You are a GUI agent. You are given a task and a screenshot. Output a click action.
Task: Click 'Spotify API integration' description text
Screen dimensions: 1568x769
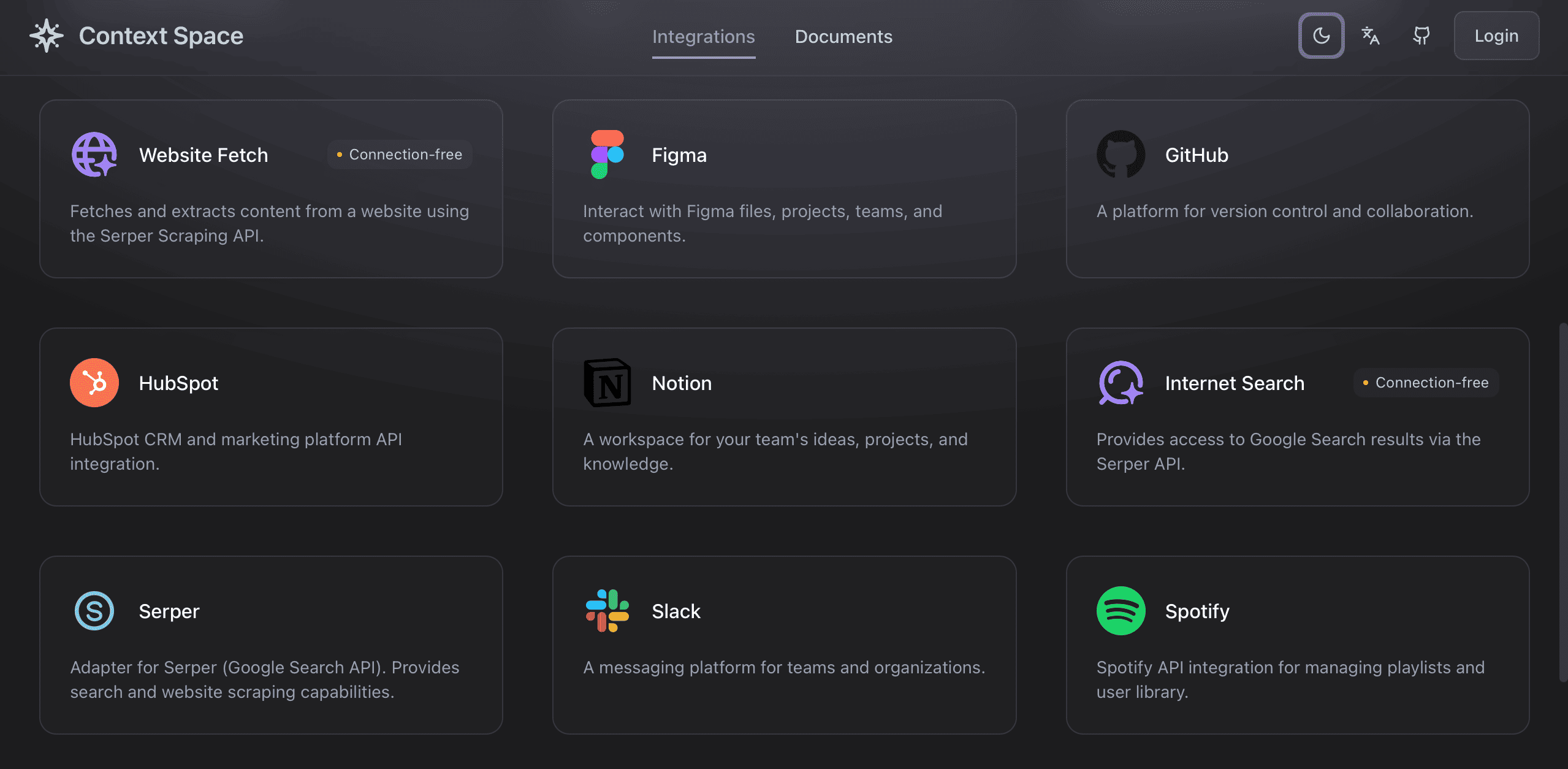click(x=1290, y=679)
